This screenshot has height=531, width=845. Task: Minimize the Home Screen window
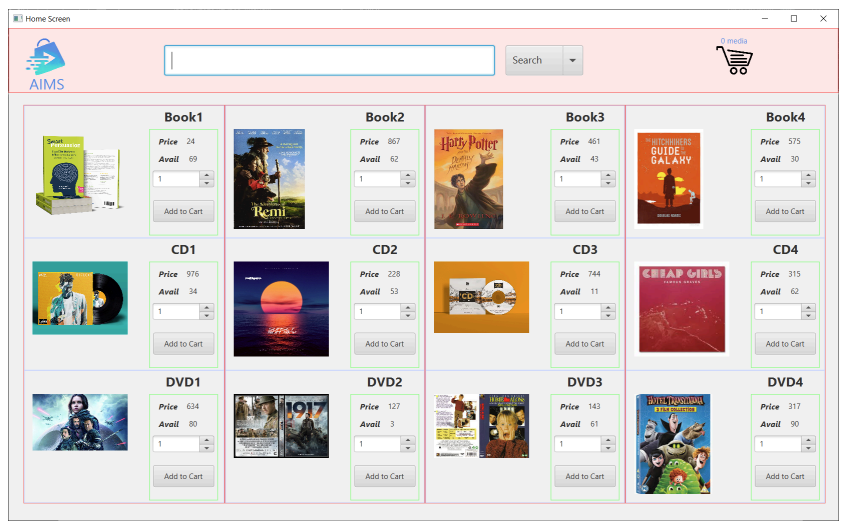coord(765,18)
